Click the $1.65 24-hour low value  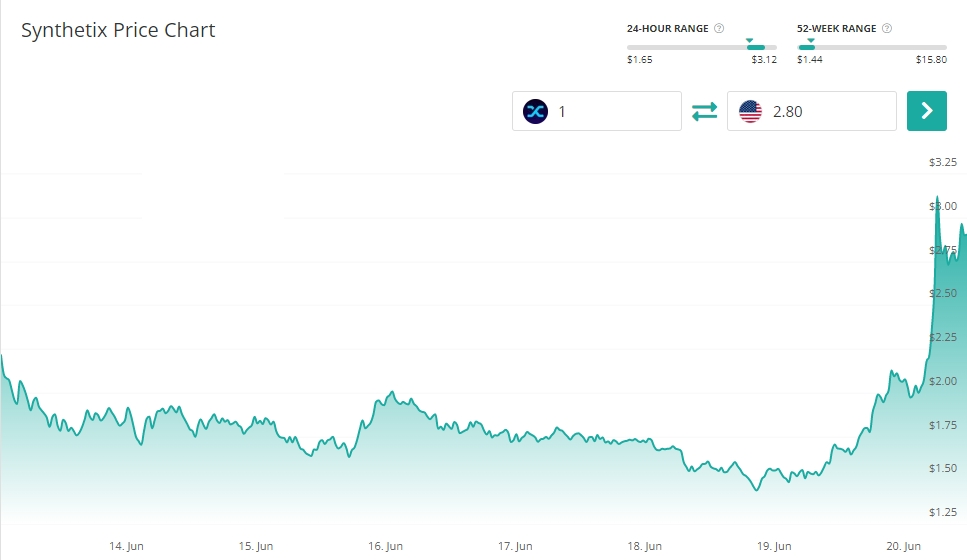coord(639,60)
